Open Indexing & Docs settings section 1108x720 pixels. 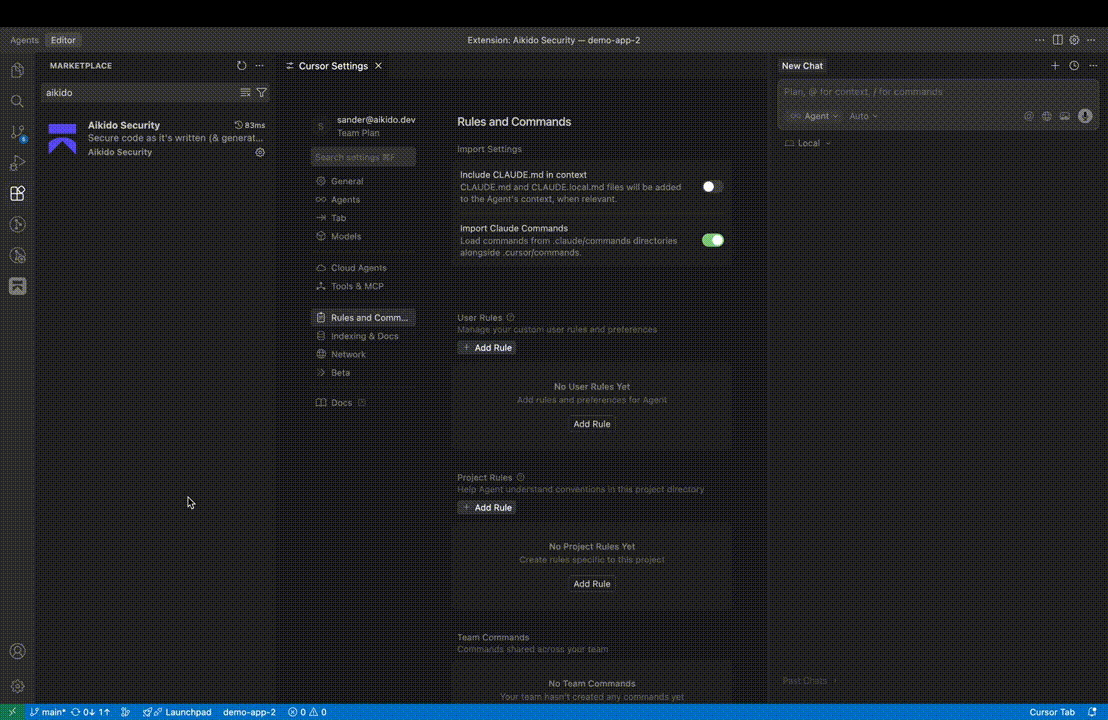coord(363,336)
